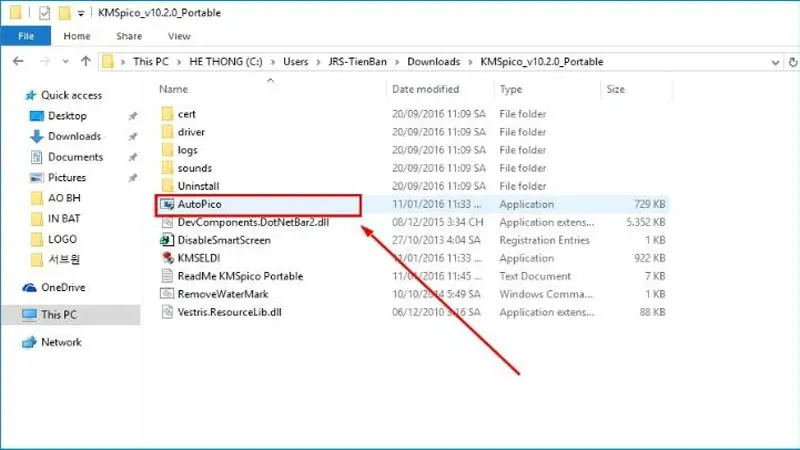Click KMSpico_v10.2.0_Portable in the breadcrumb
800x450 pixels.
click(x=542, y=62)
